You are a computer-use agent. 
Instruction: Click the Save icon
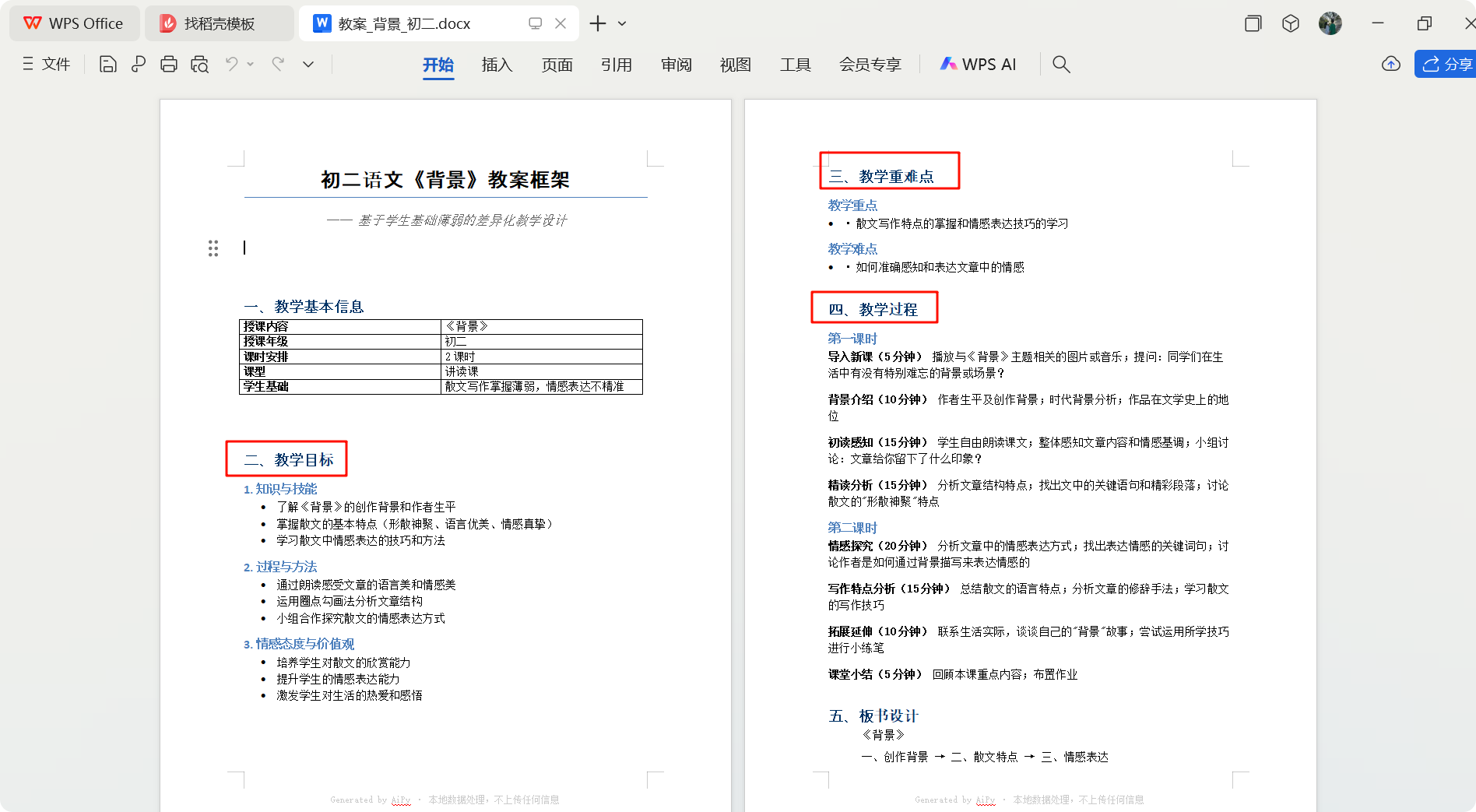tap(108, 64)
